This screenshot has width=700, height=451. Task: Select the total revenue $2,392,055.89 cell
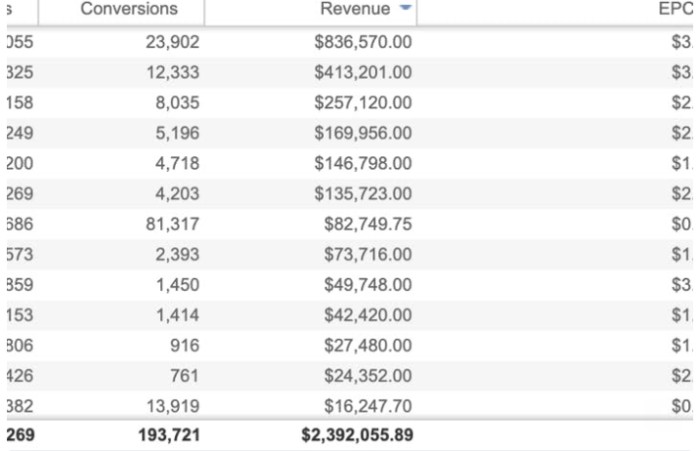[x=357, y=435]
